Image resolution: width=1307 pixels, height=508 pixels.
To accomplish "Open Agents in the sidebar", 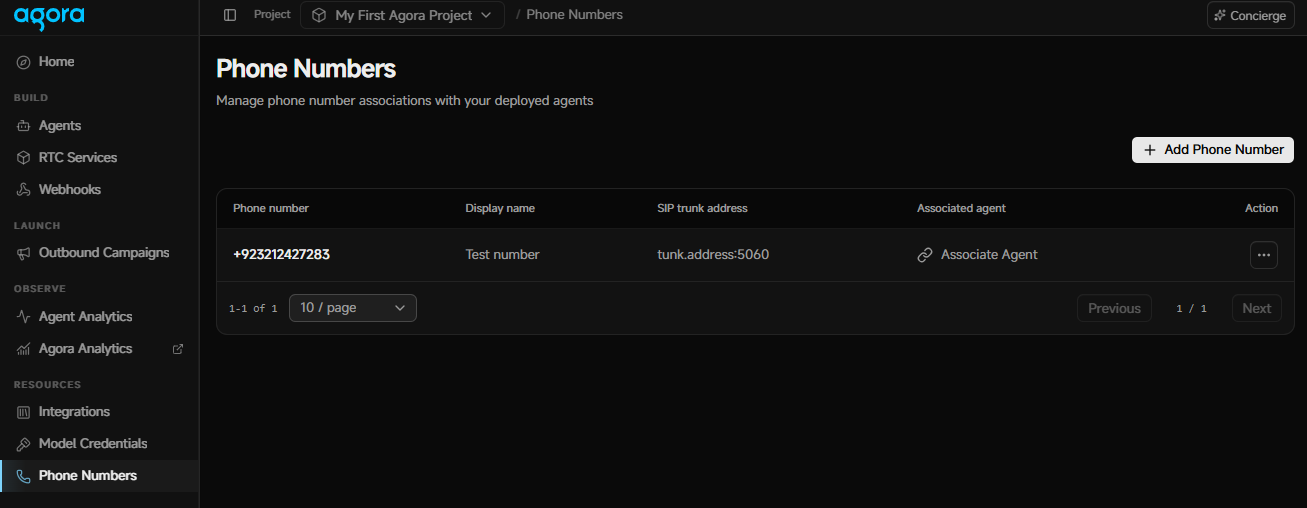I will 99,126.
